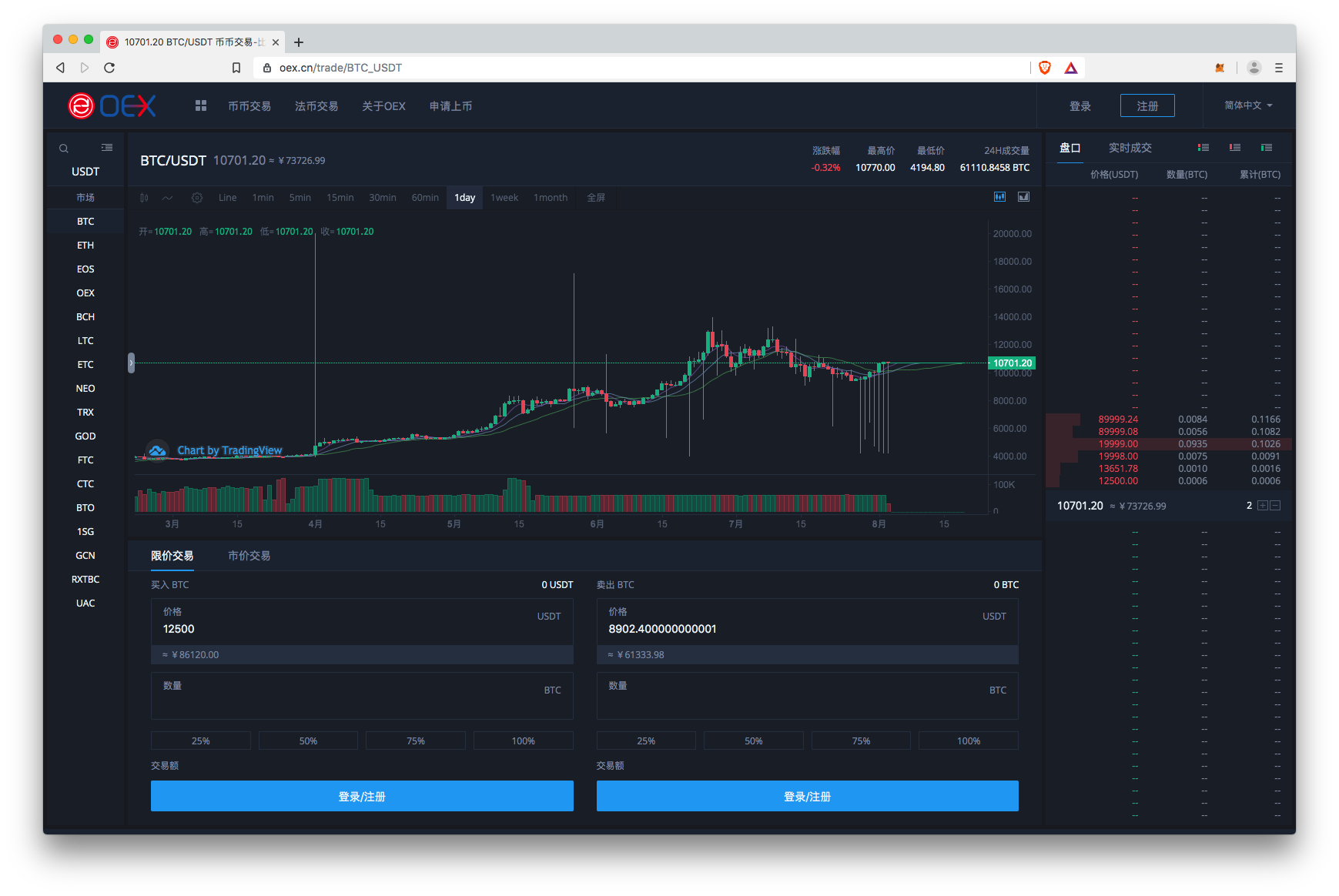The image size is (1339, 896).
Task: Click the market search magnifier icon
Action: pos(64,148)
